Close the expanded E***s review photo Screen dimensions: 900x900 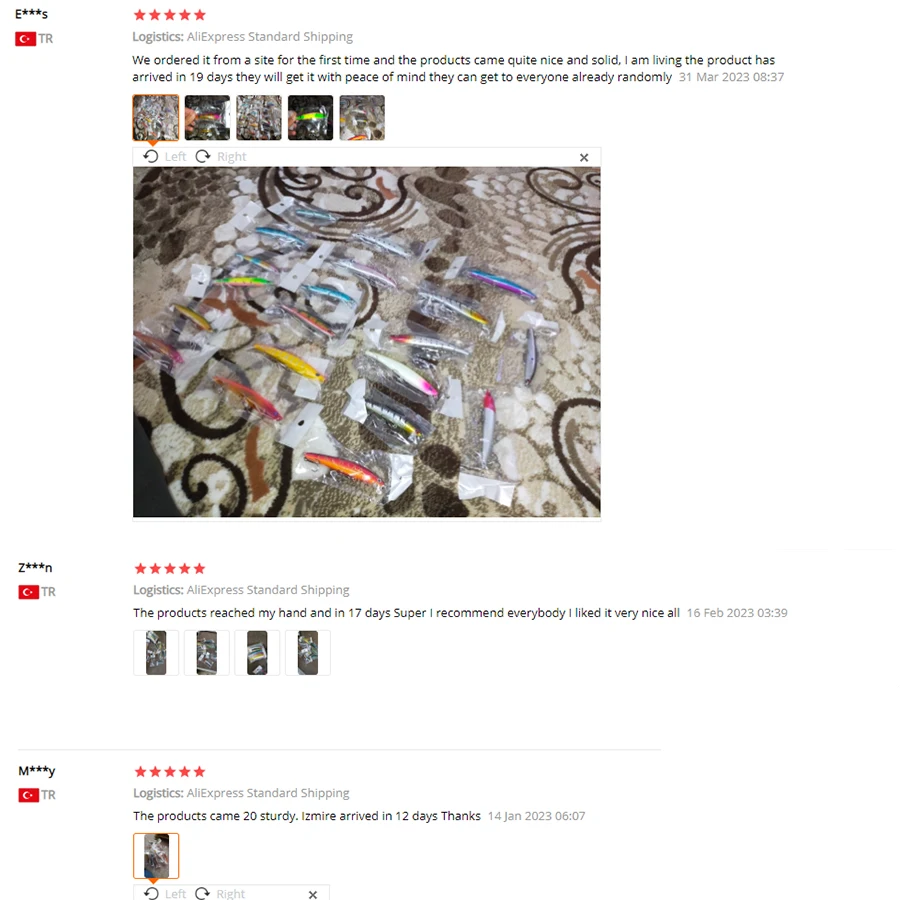coord(584,157)
